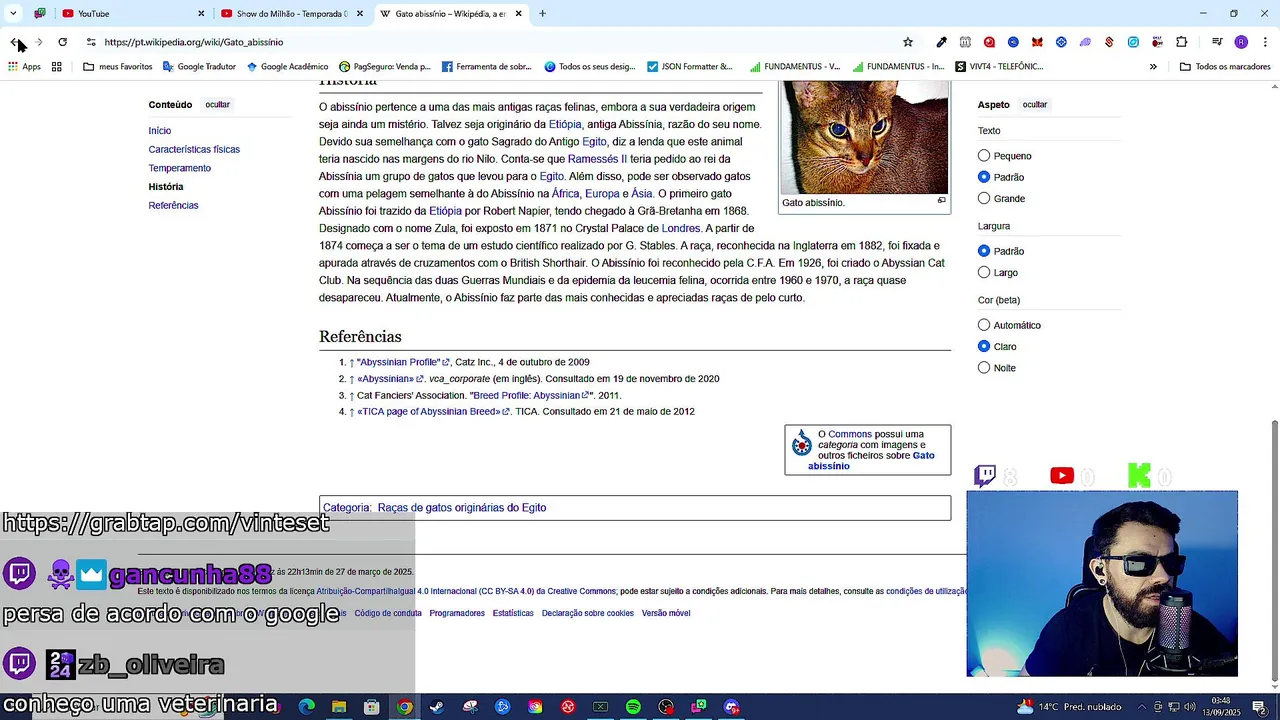
Task: Open the volume control in system tray
Action: pyautogui.click(x=1190, y=707)
